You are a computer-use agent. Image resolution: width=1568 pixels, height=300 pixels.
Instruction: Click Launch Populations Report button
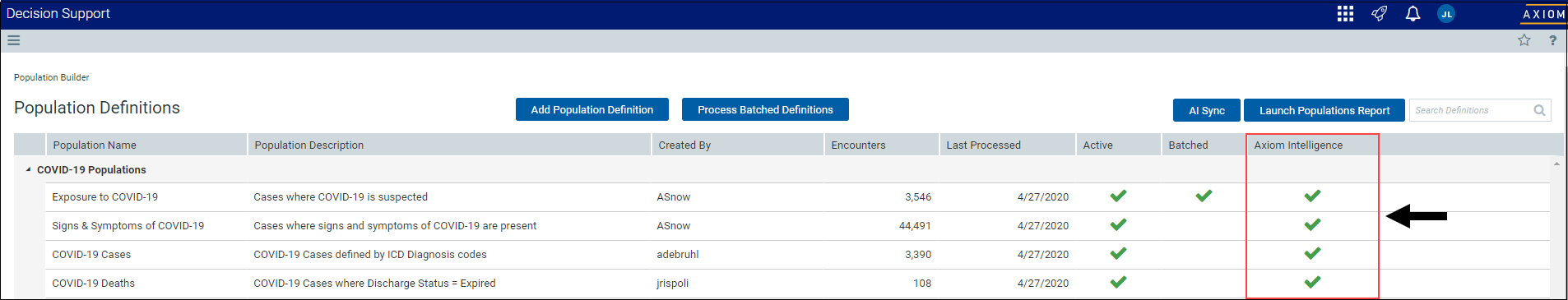click(1324, 110)
